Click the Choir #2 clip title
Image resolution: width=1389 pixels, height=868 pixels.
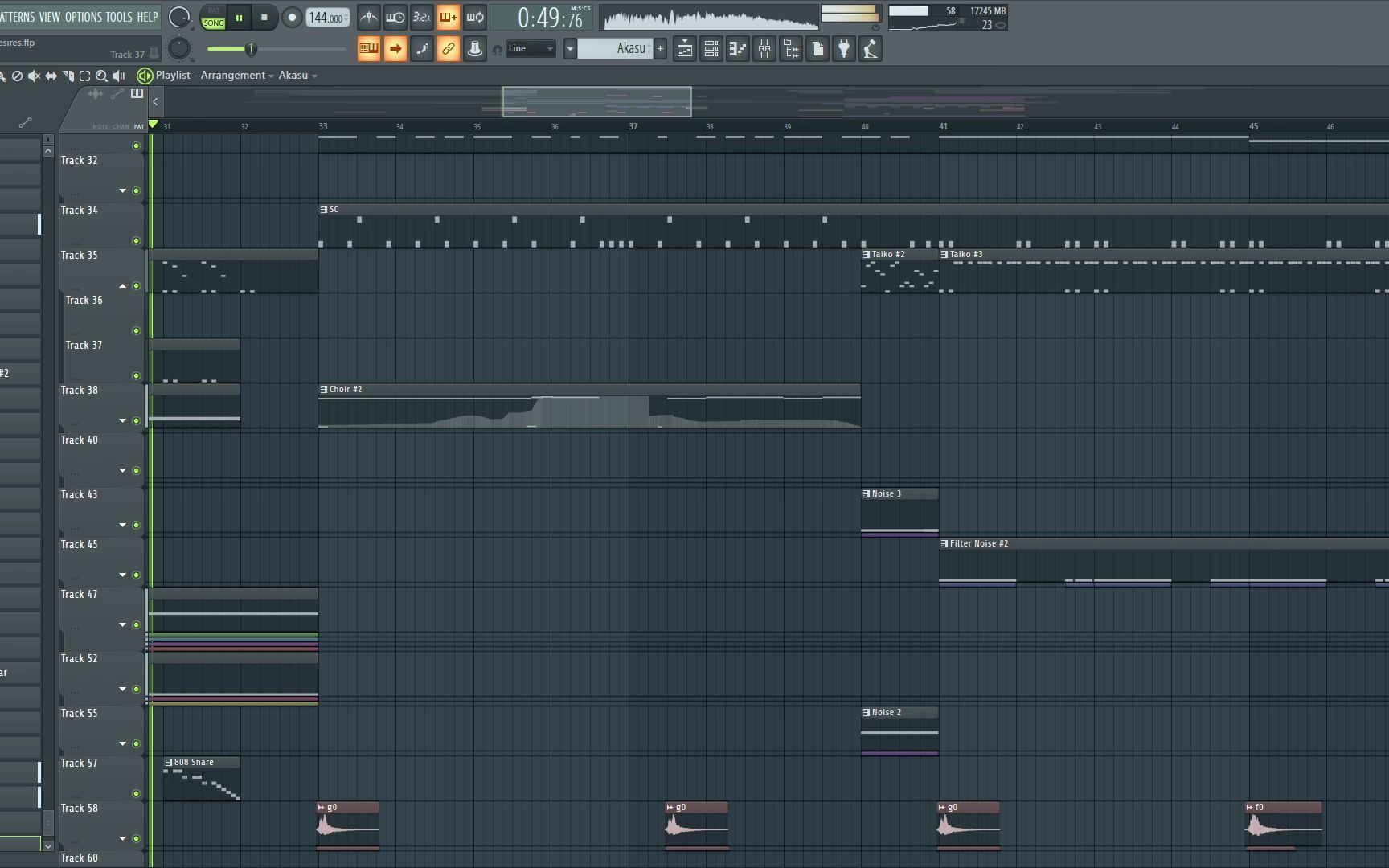(346, 389)
